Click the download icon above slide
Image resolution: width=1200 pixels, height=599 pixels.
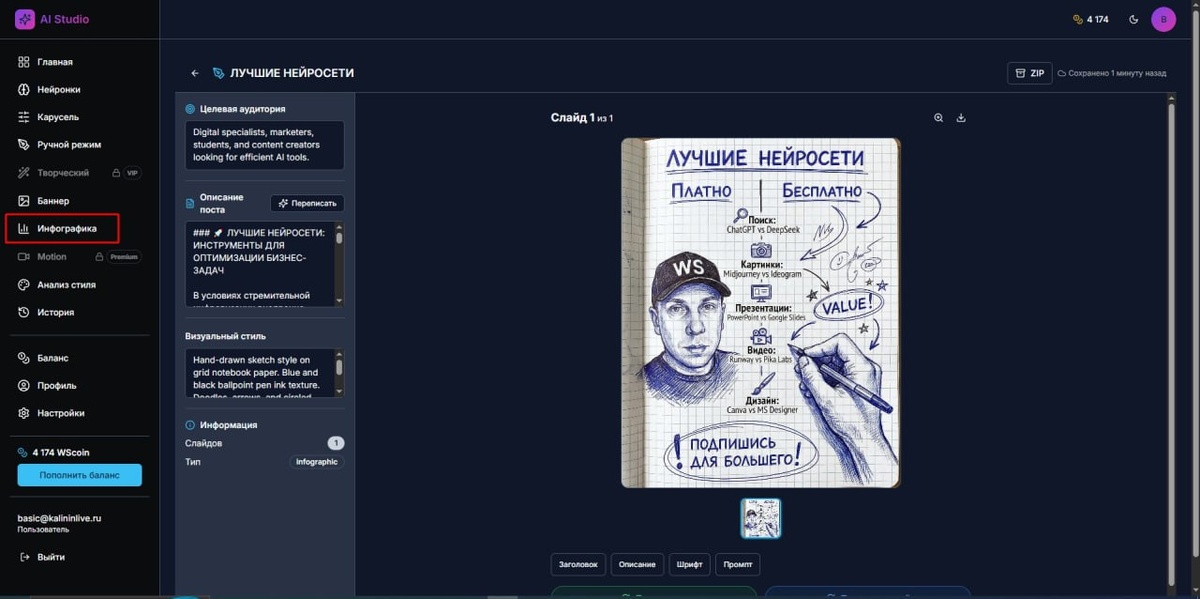pyautogui.click(x=961, y=118)
